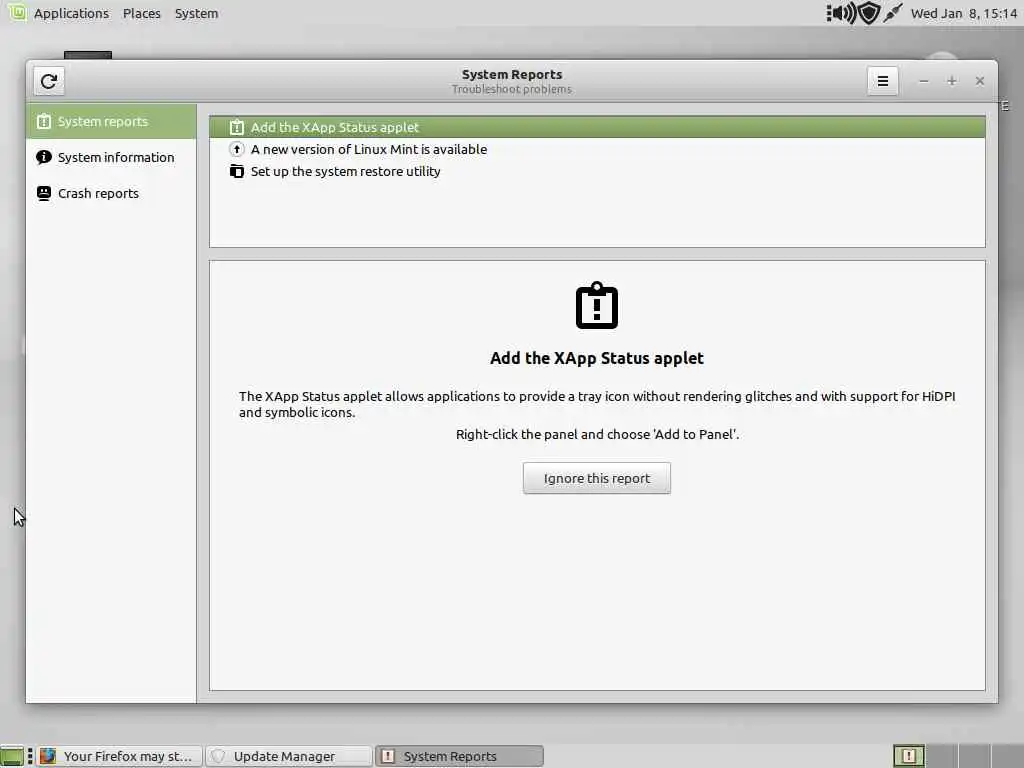Open System information in the sidebar
This screenshot has height=768, width=1024.
(x=111, y=157)
